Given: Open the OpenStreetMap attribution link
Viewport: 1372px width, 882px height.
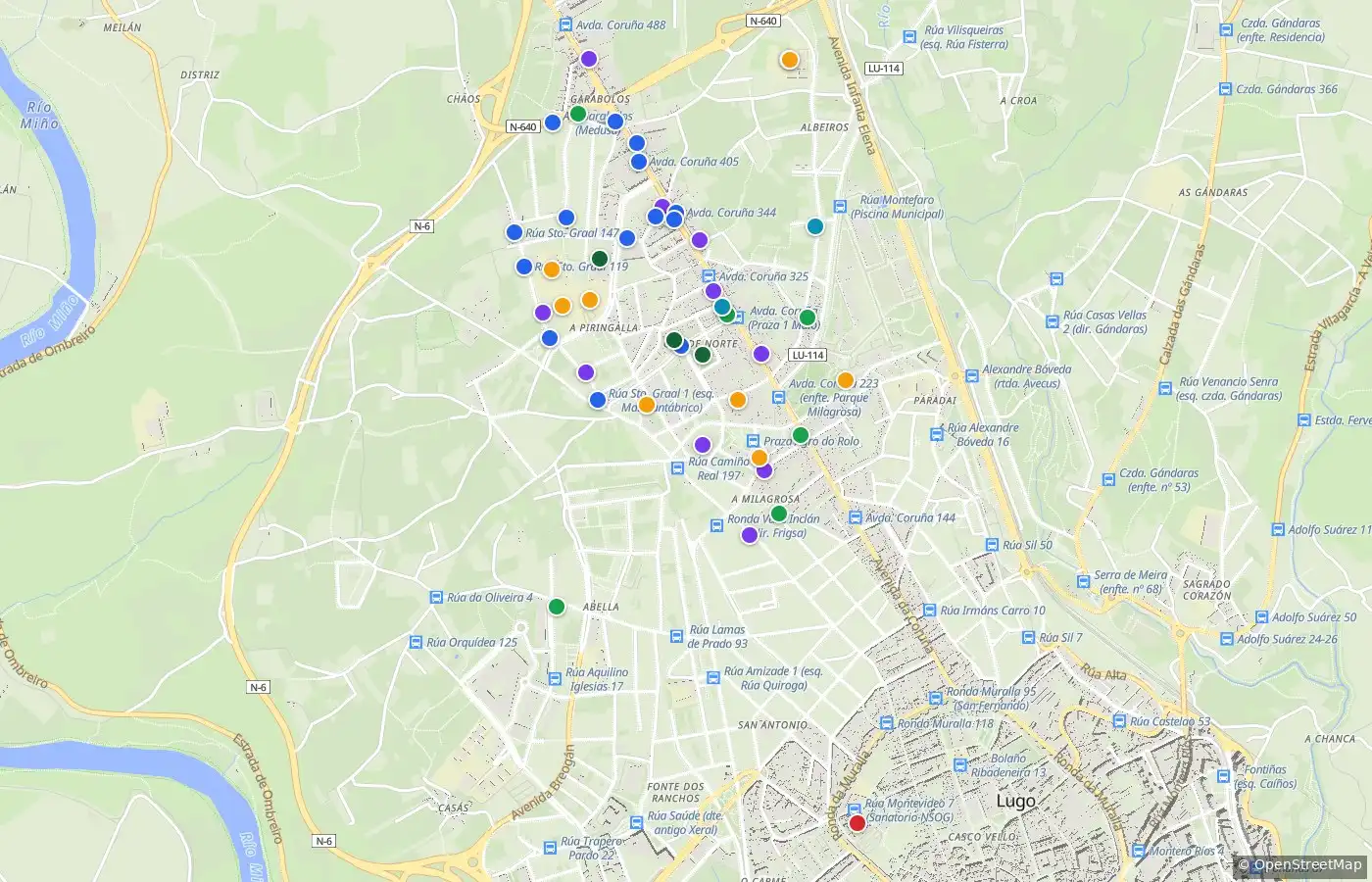Looking at the screenshot, I should coord(1308,864).
